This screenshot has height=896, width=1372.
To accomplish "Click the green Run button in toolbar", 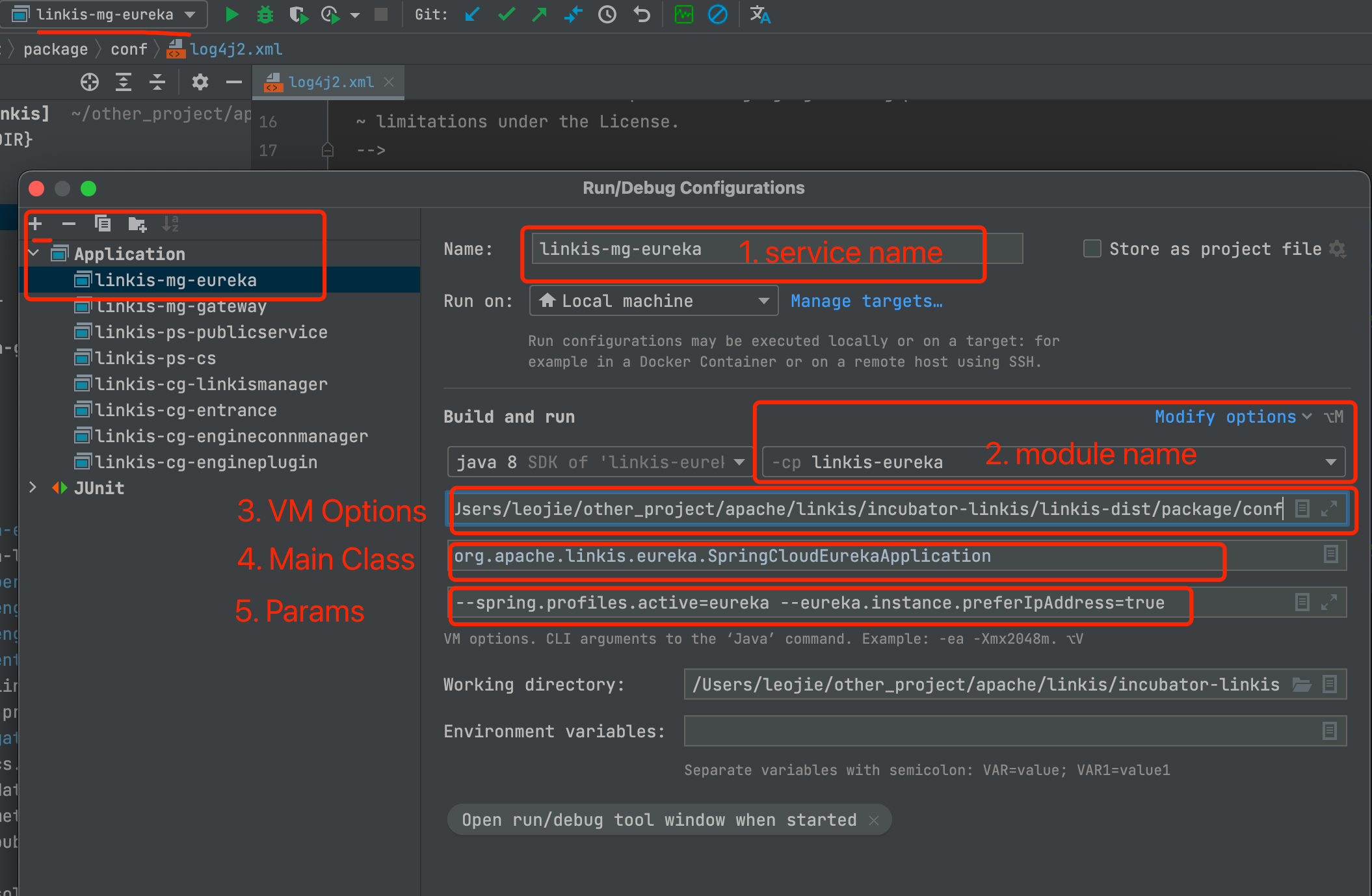I will pos(231,14).
